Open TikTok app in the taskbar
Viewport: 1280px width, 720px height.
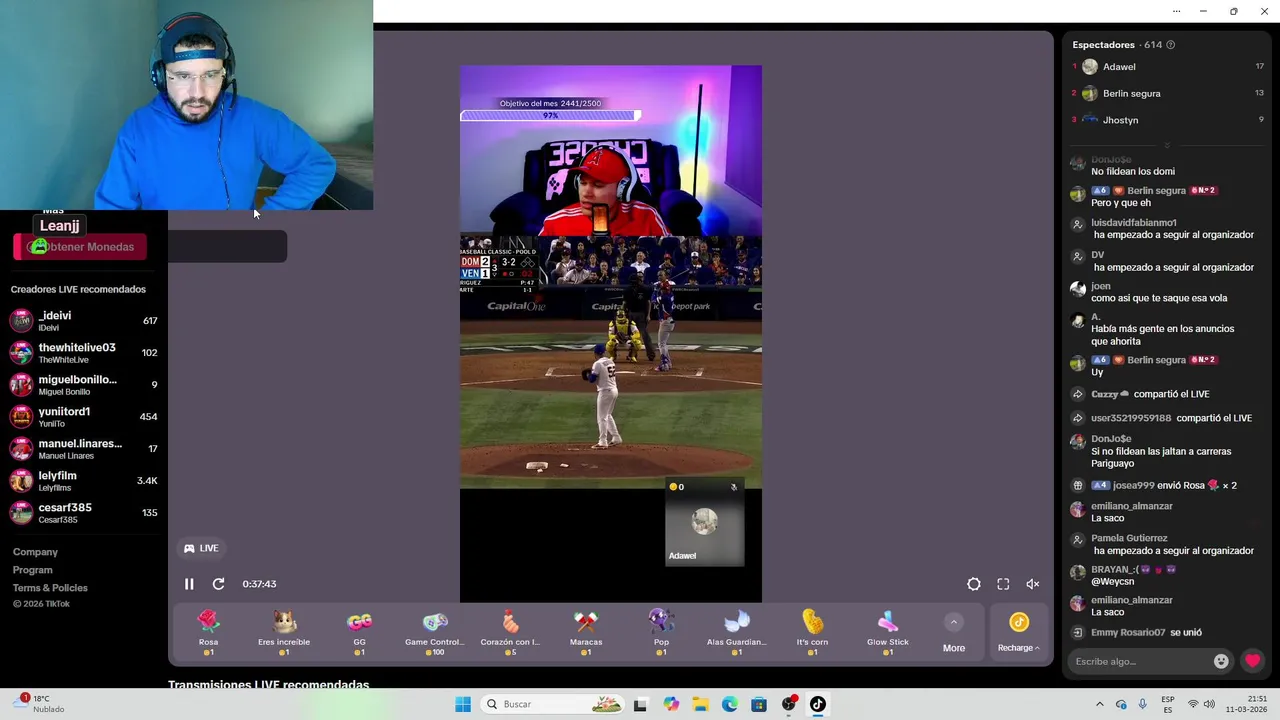818,704
